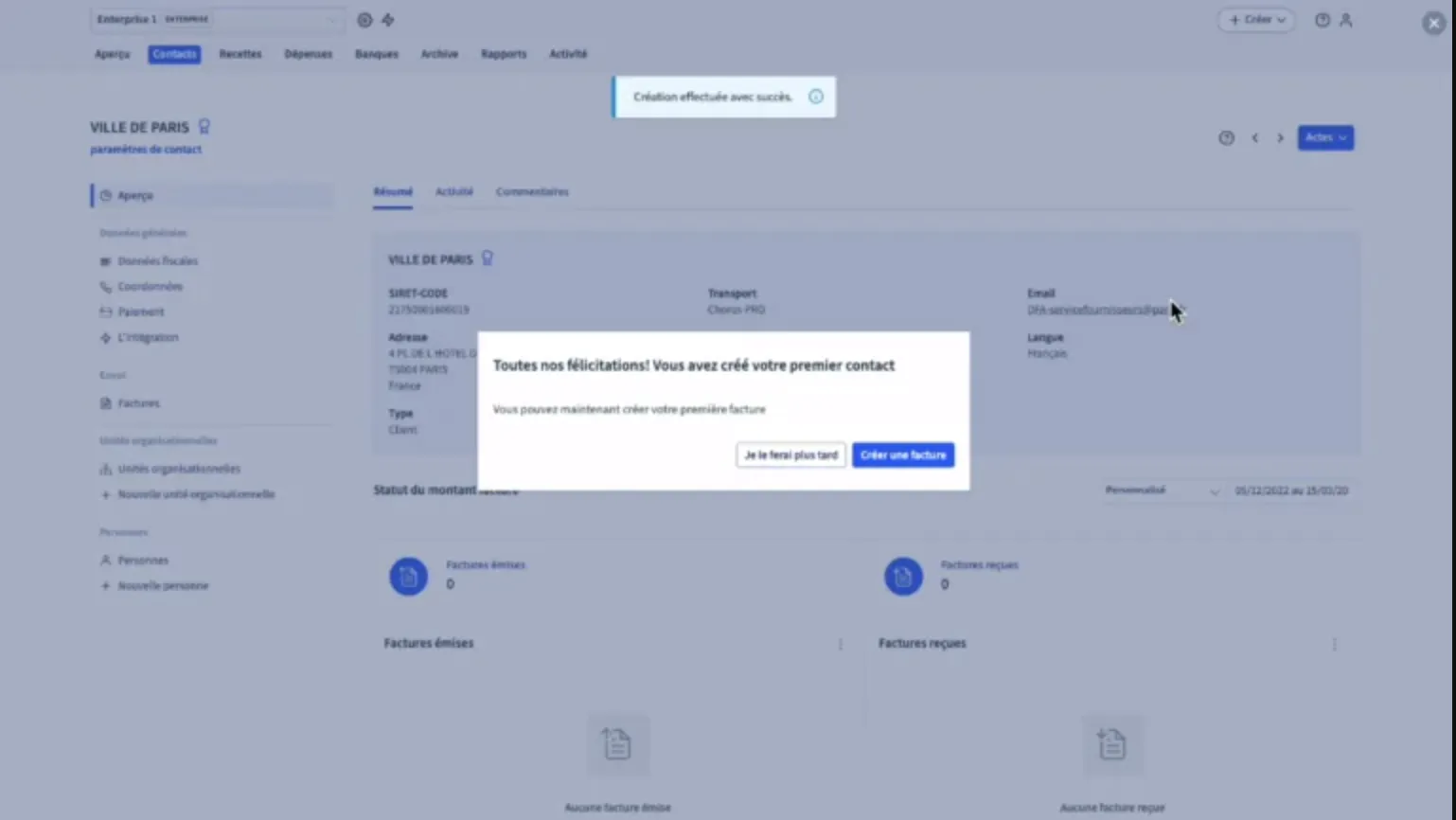This screenshot has height=820, width=1456.
Task: Click the badge icon next to VILLE DE PARIS title
Action: coord(204,127)
